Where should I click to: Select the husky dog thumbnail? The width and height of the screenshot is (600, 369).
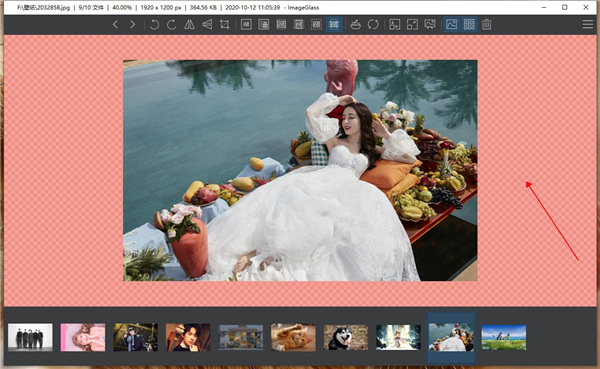[346, 338]
